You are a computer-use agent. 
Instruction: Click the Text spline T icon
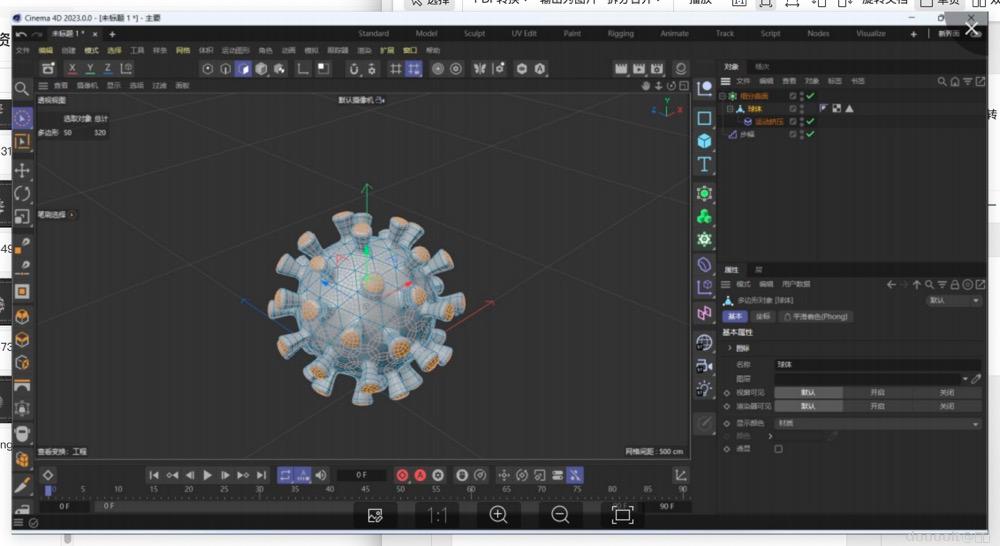704,164
